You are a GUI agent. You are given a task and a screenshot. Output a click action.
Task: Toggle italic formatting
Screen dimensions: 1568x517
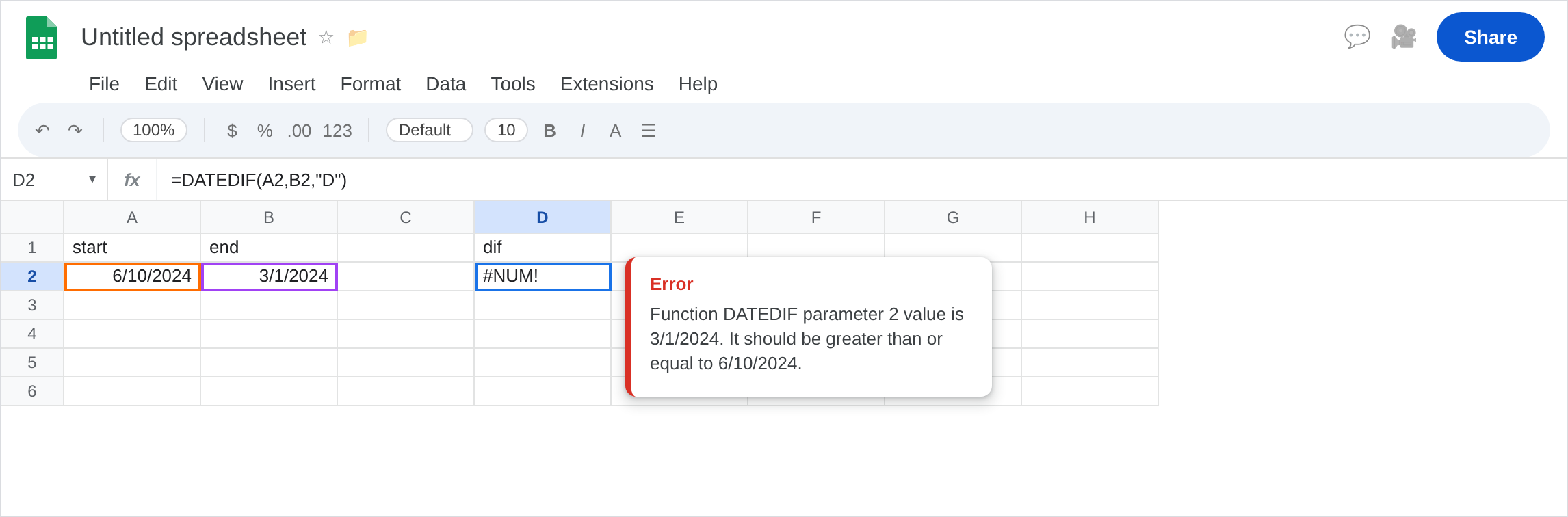(x=582, y=131)
